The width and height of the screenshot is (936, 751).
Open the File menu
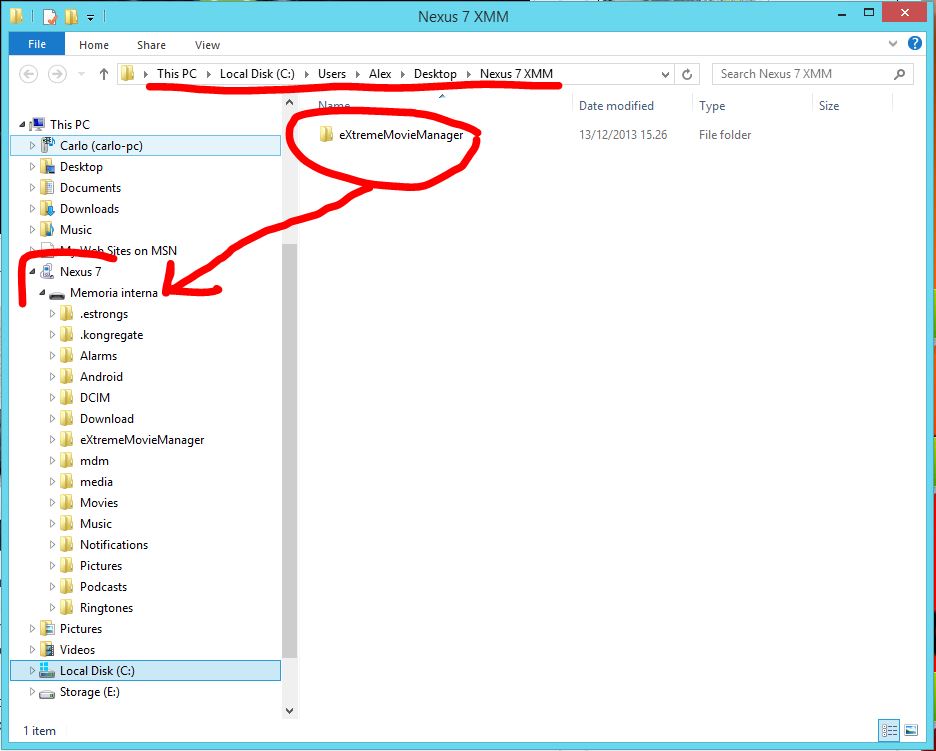click(37, 45)
